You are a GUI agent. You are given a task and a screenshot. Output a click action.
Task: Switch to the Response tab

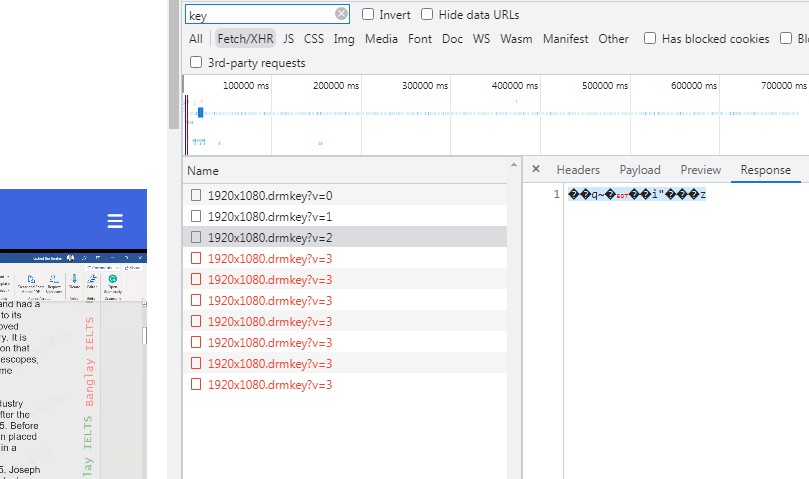coord(765,170)
